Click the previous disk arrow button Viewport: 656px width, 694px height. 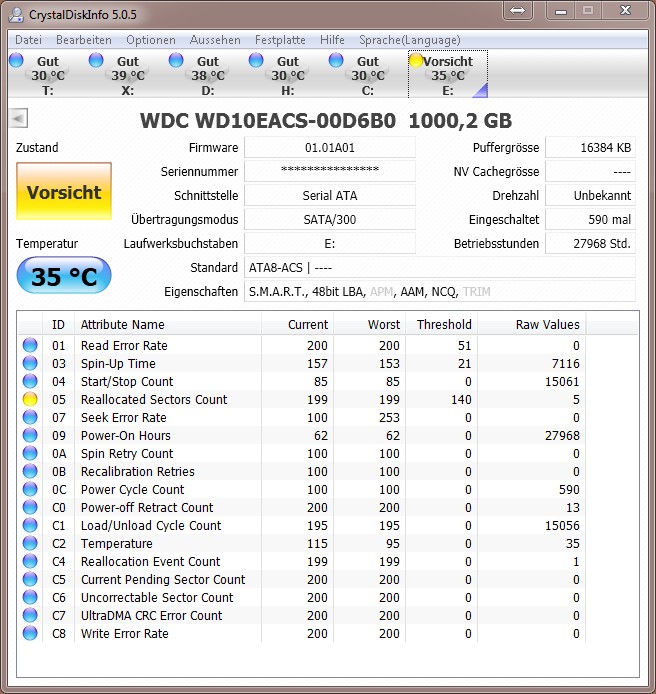click(19, 119)
